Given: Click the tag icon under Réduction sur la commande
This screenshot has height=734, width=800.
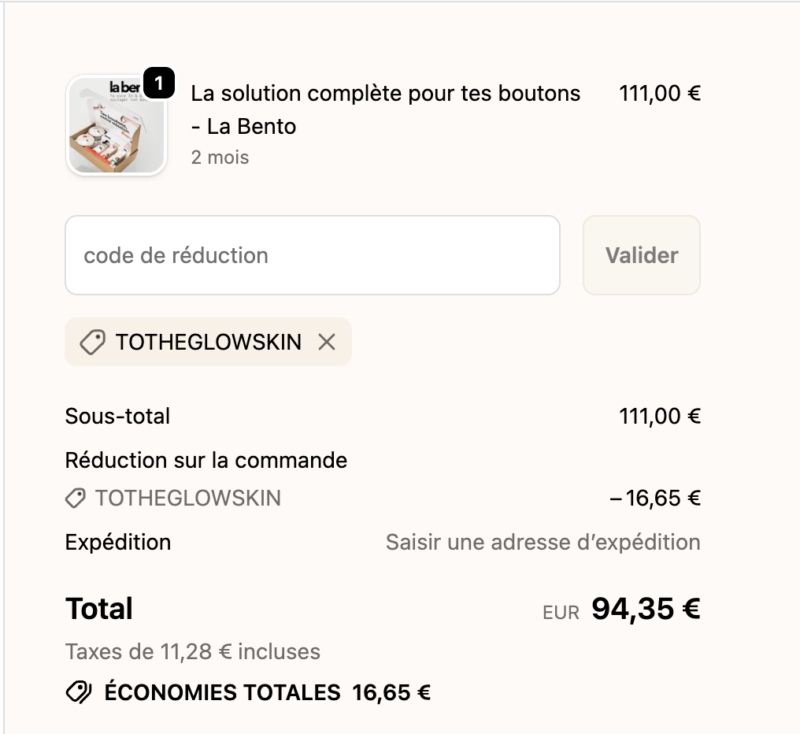Looking at the screenshot, I should [75, 497].
